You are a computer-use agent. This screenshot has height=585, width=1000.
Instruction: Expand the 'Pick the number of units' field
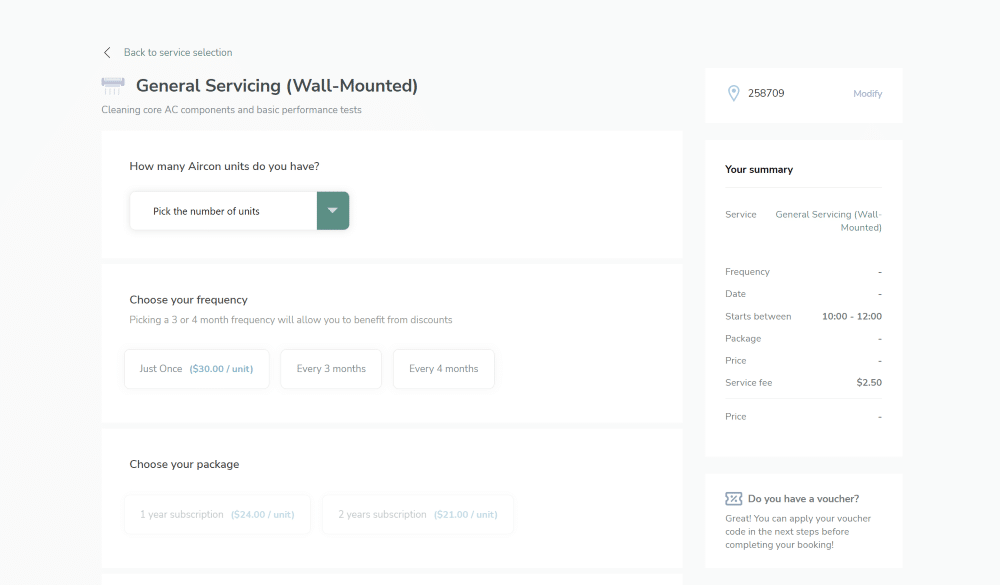click(223, 211)
